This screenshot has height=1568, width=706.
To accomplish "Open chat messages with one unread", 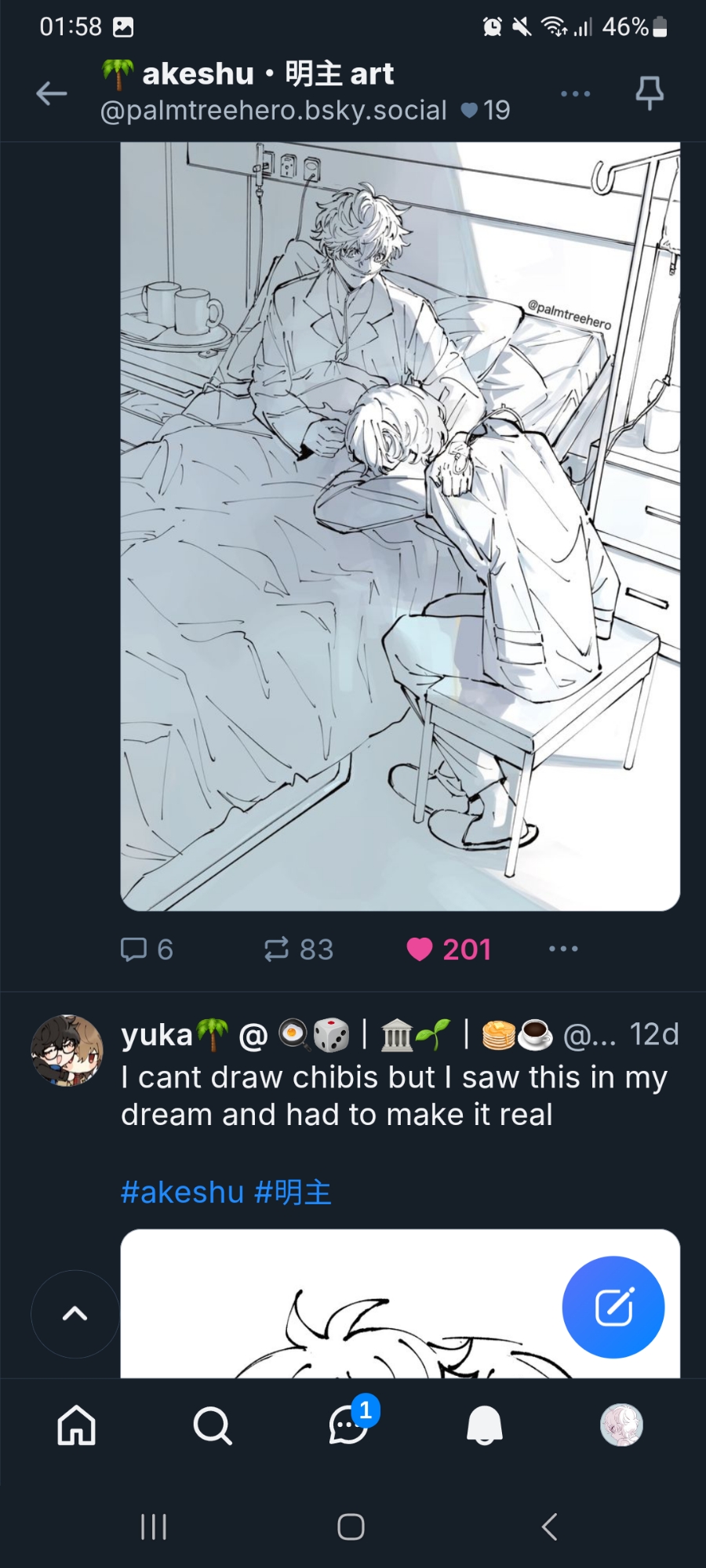I will [349, 1425].
